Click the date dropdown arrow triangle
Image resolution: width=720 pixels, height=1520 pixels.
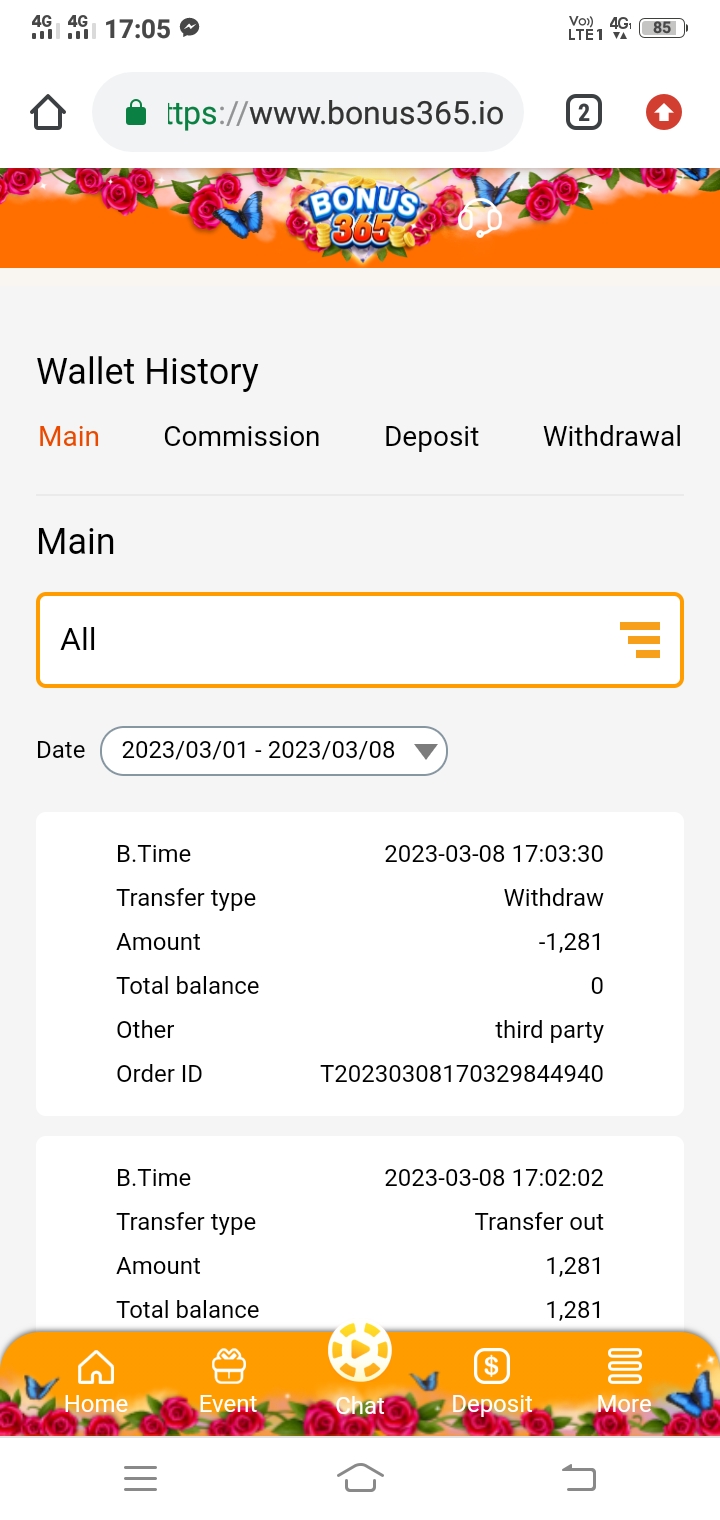[425, 751]
